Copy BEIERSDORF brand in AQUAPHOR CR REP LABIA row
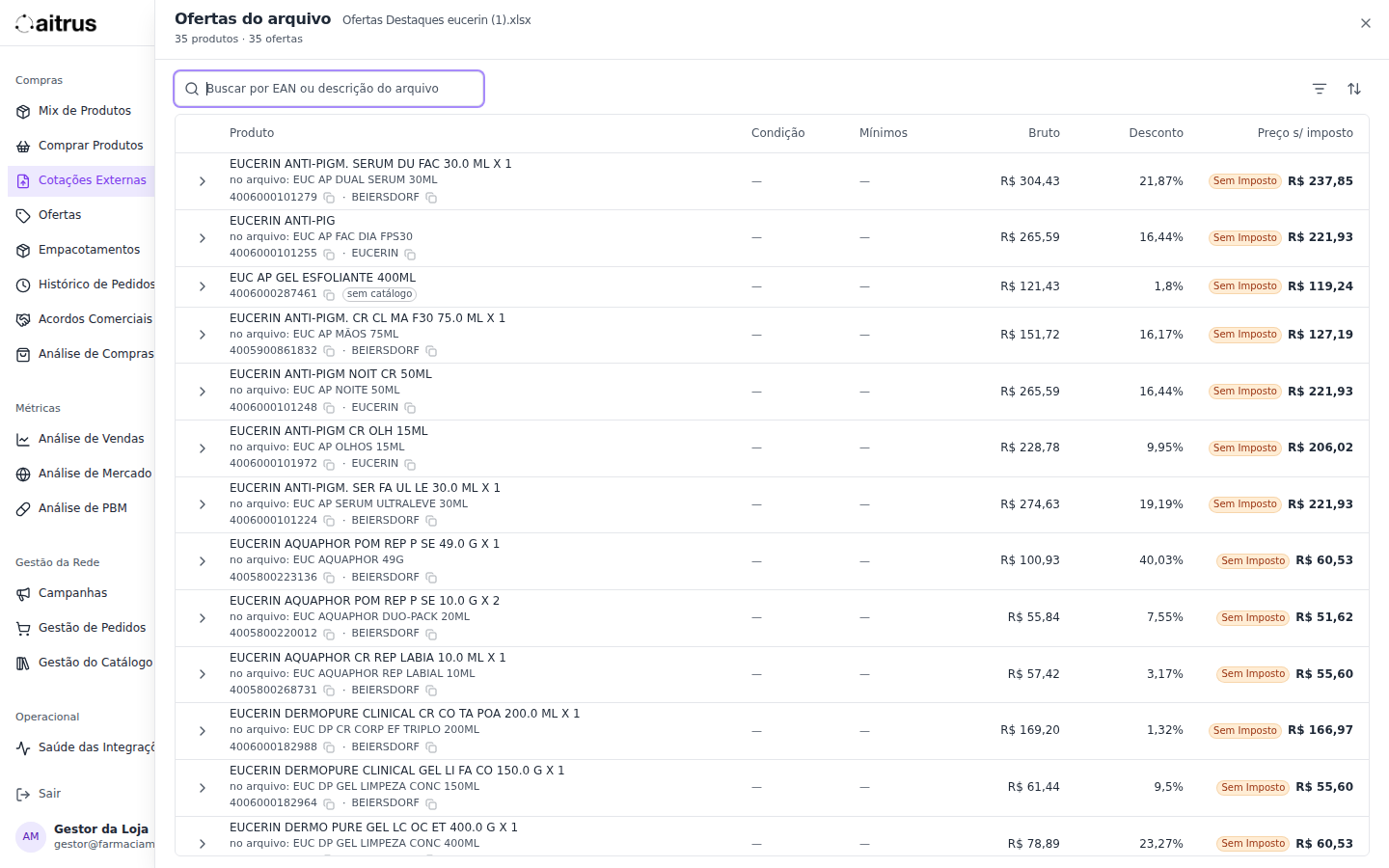 point(431,691)
